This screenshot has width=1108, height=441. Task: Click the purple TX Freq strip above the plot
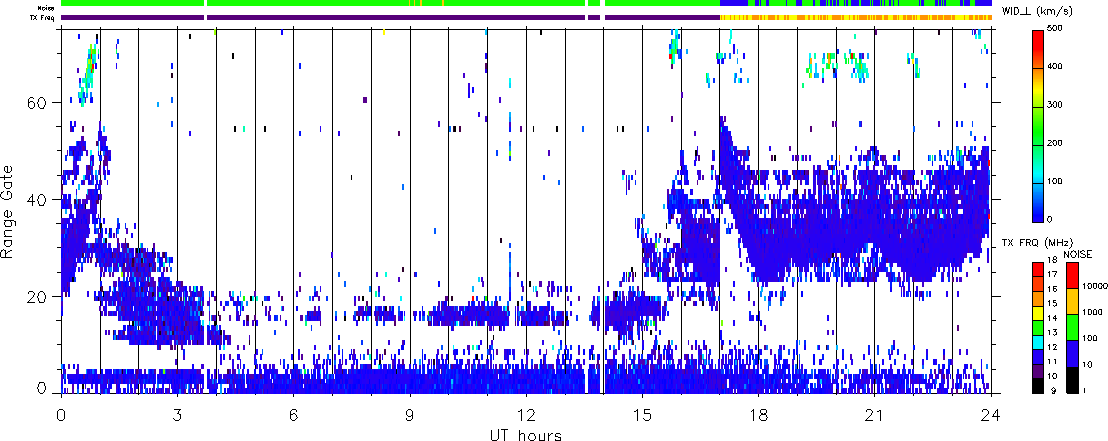point(390,17)
